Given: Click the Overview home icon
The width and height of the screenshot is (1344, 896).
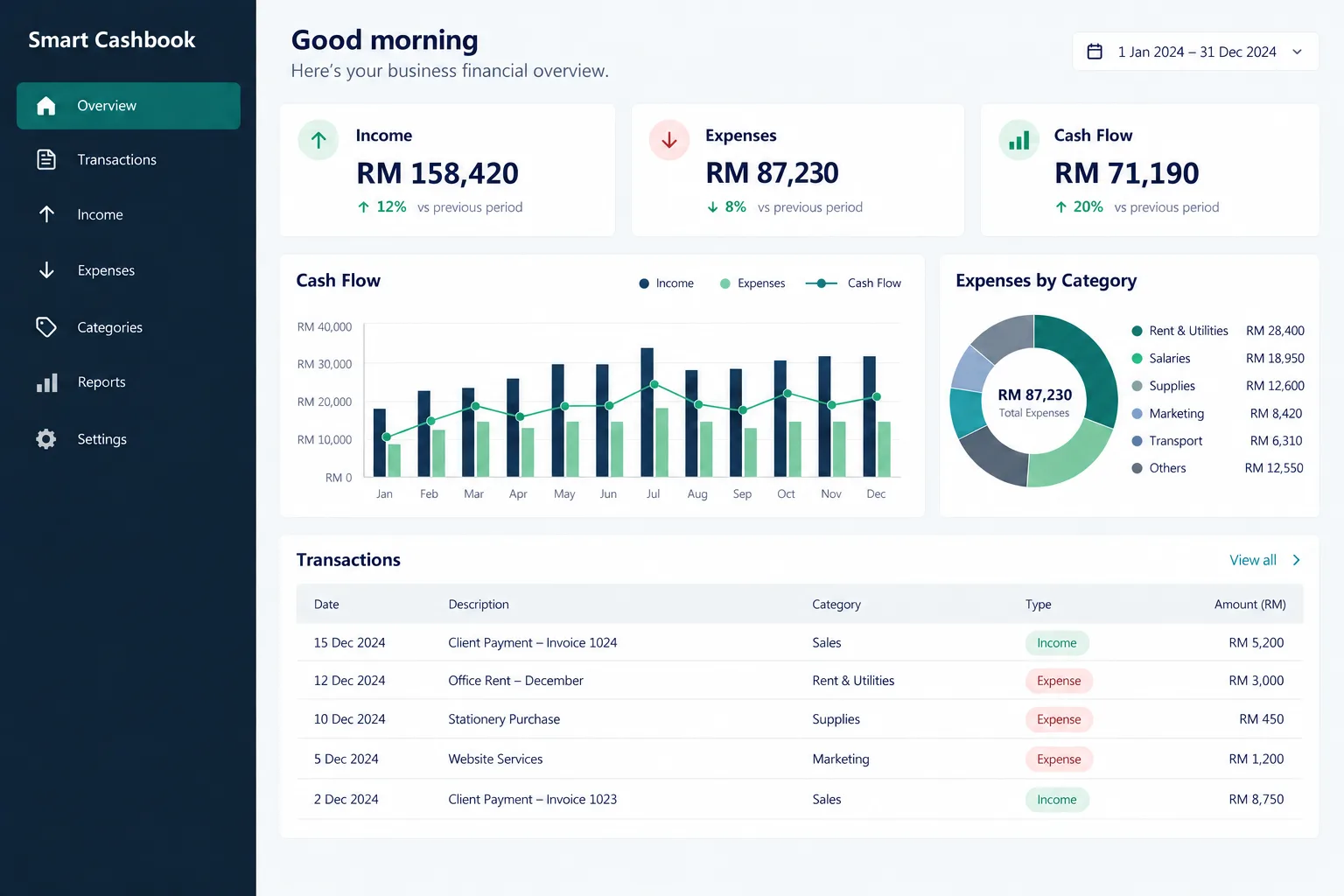Looking at the screenshot, I should point(46,106).
